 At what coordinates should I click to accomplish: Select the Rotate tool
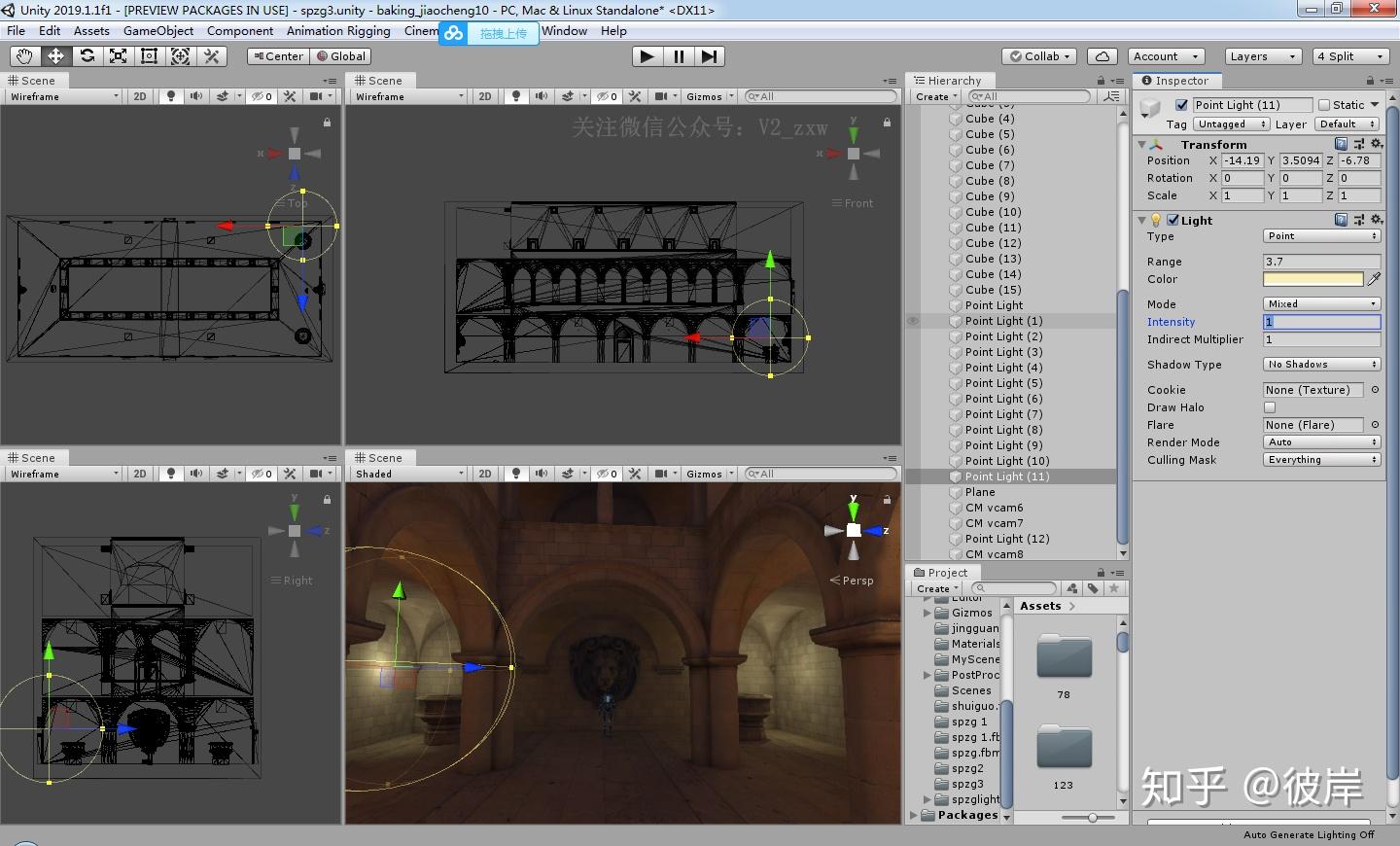tap(87, 56)
